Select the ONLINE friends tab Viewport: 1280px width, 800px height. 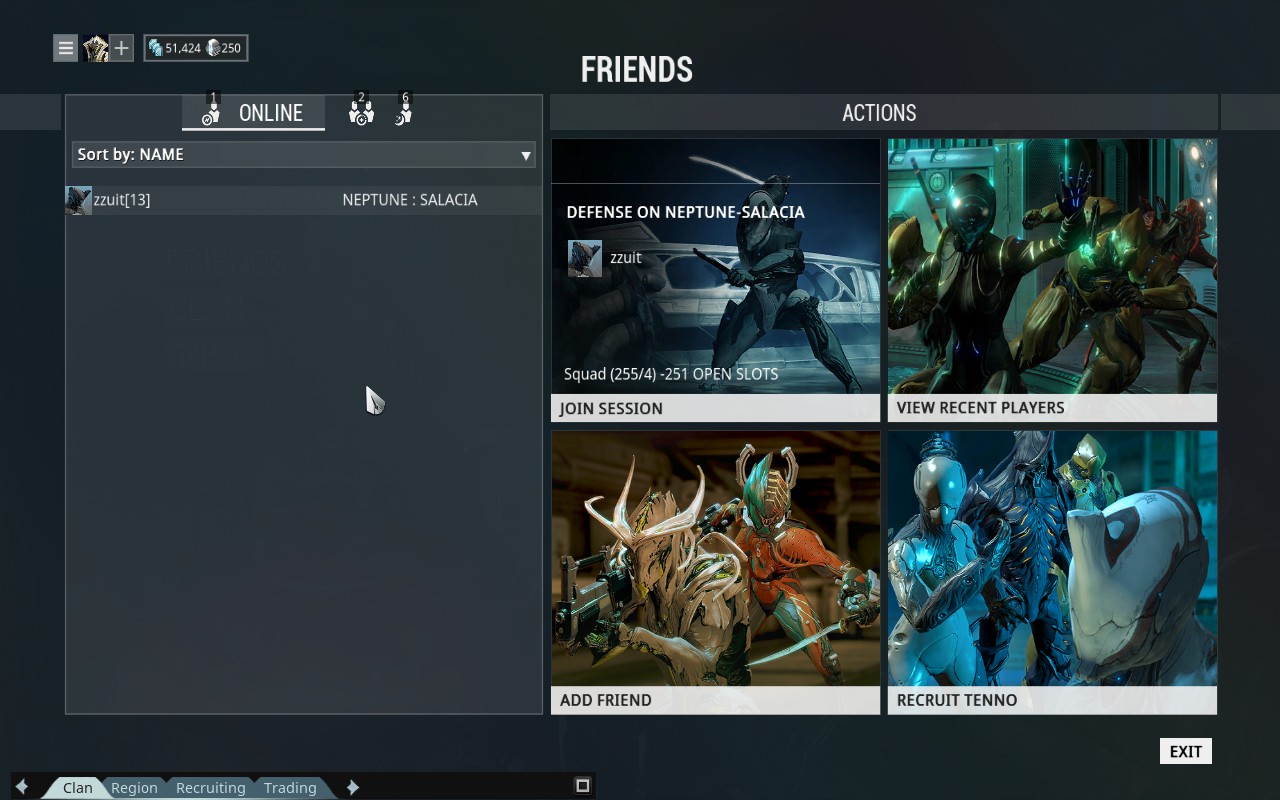pyautogui.click(x=254, y=113)
